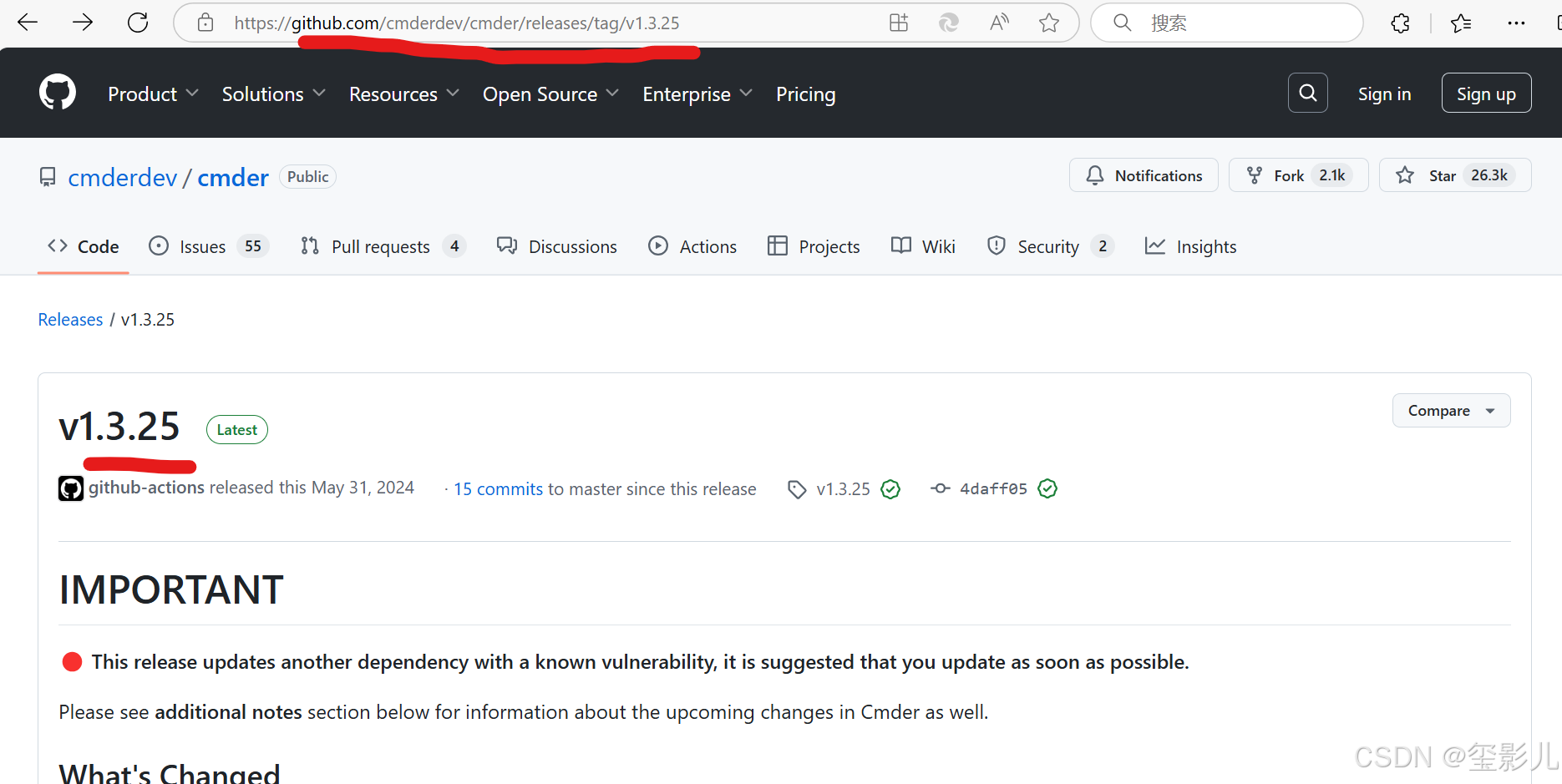Click the Sign in link
The width and height of the screenshot is (1562, 784).
pyautogui.click(x=1384, y=94)
